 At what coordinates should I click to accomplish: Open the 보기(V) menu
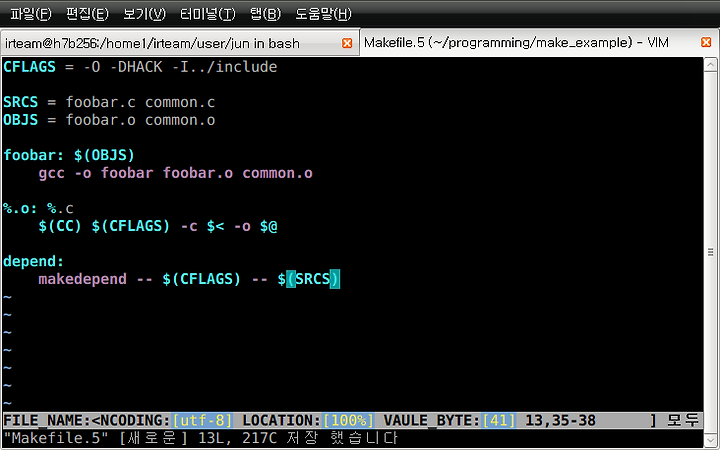[x=144, y=14]
